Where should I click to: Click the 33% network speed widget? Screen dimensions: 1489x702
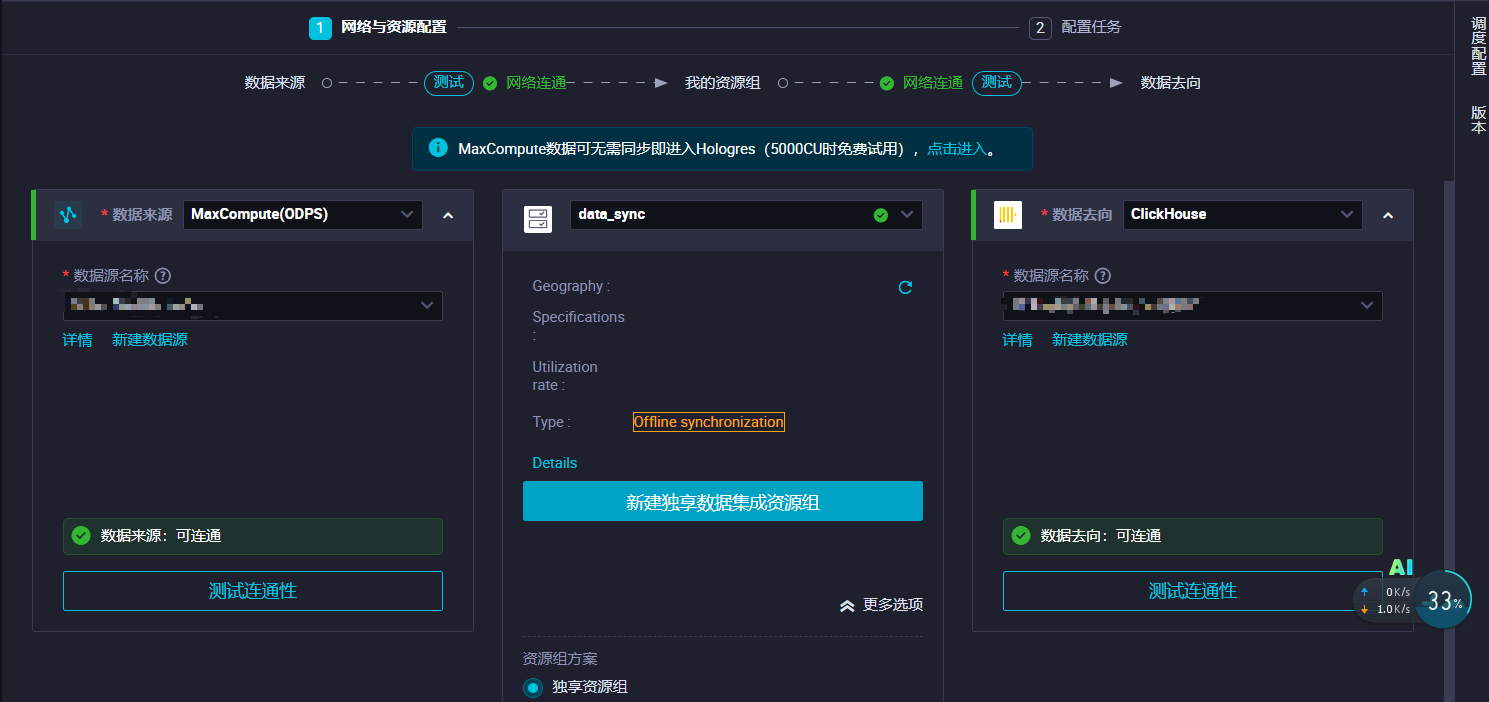[1442, 600]
